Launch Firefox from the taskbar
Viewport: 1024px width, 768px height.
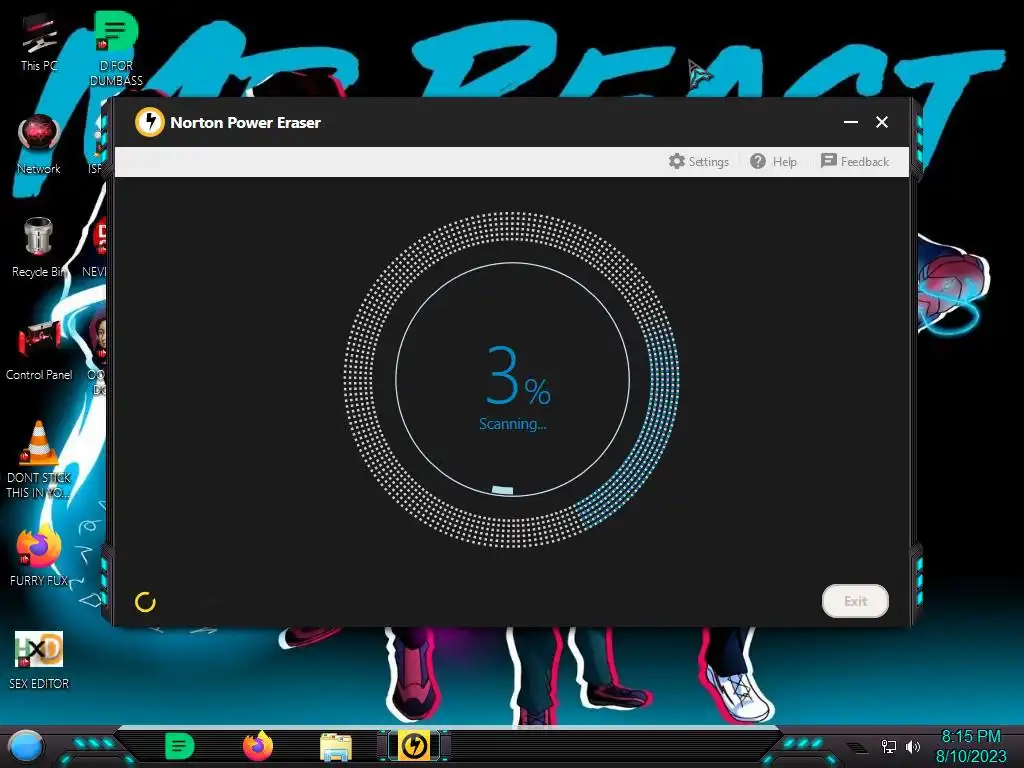click(258, 746)
